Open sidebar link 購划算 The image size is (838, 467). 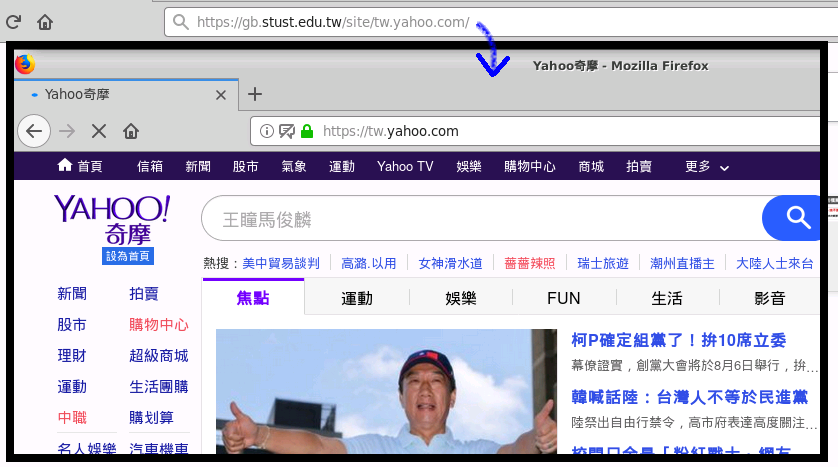point(151,417)
